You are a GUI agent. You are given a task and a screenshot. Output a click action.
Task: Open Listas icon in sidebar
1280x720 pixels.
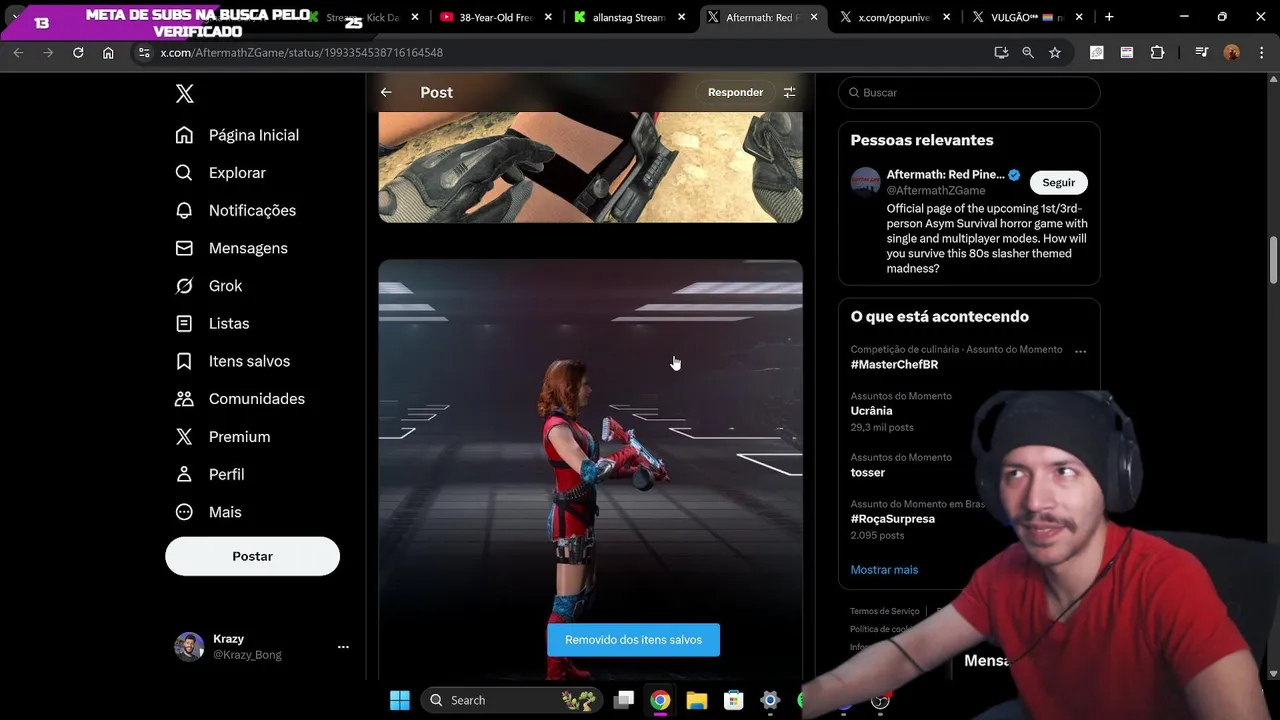pos(184,323)
